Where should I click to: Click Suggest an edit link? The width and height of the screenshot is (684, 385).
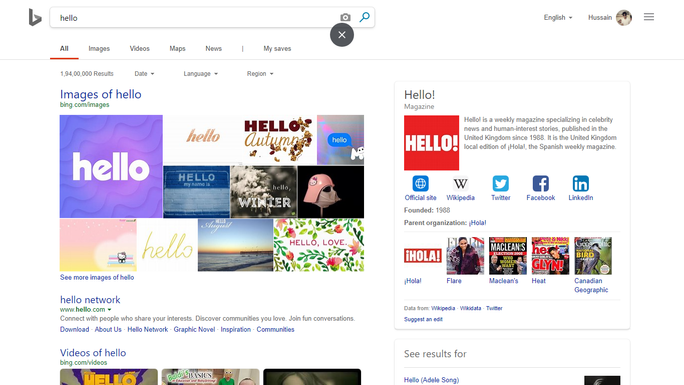[423, 319]
